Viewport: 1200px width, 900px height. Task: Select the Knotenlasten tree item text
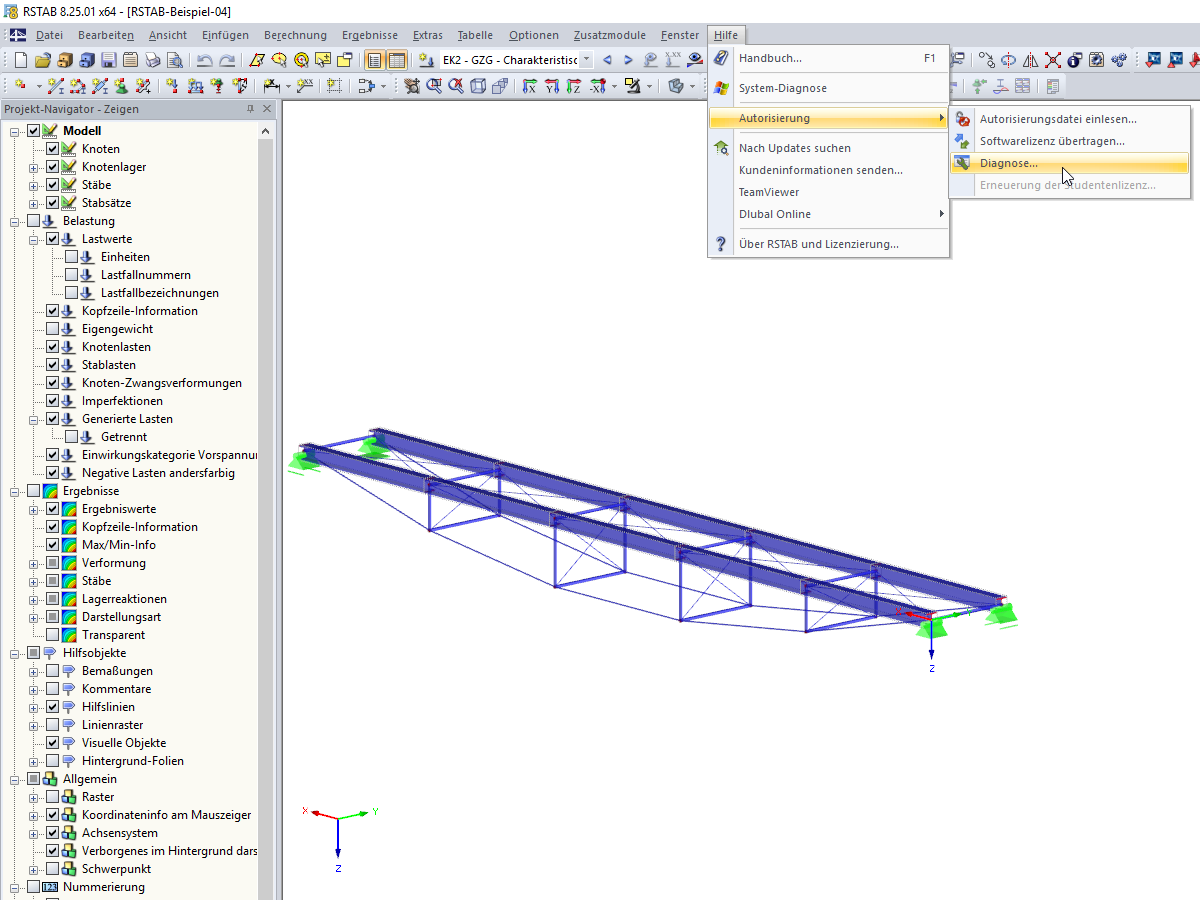(x=116, y=347)
